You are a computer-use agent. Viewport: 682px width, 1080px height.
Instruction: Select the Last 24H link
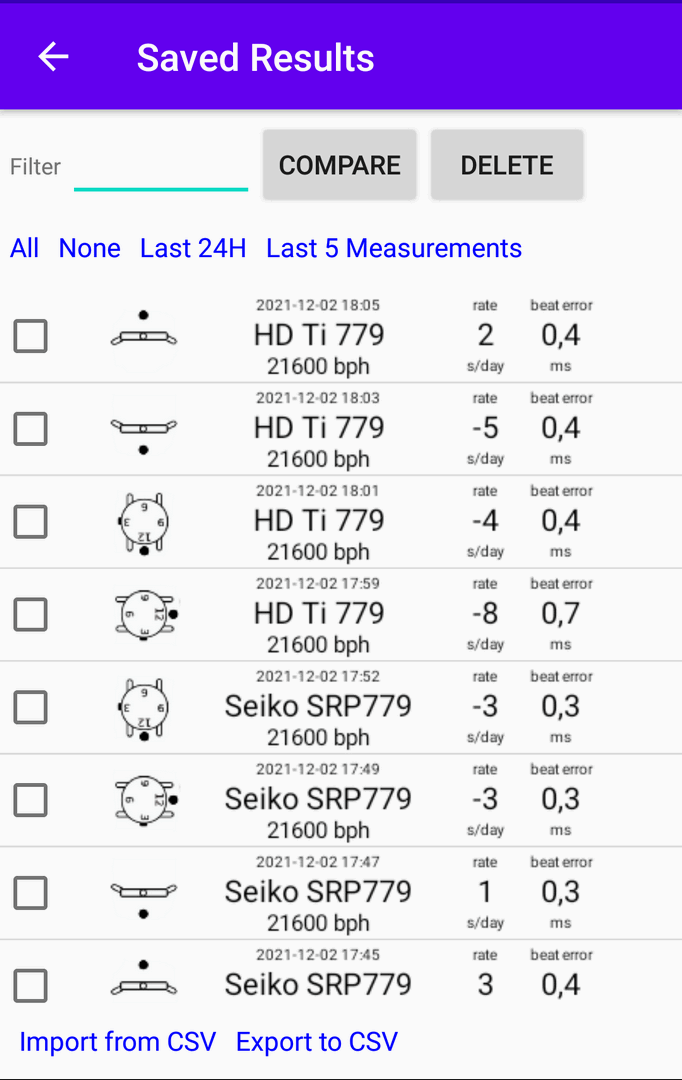click(x=193, y=248)
